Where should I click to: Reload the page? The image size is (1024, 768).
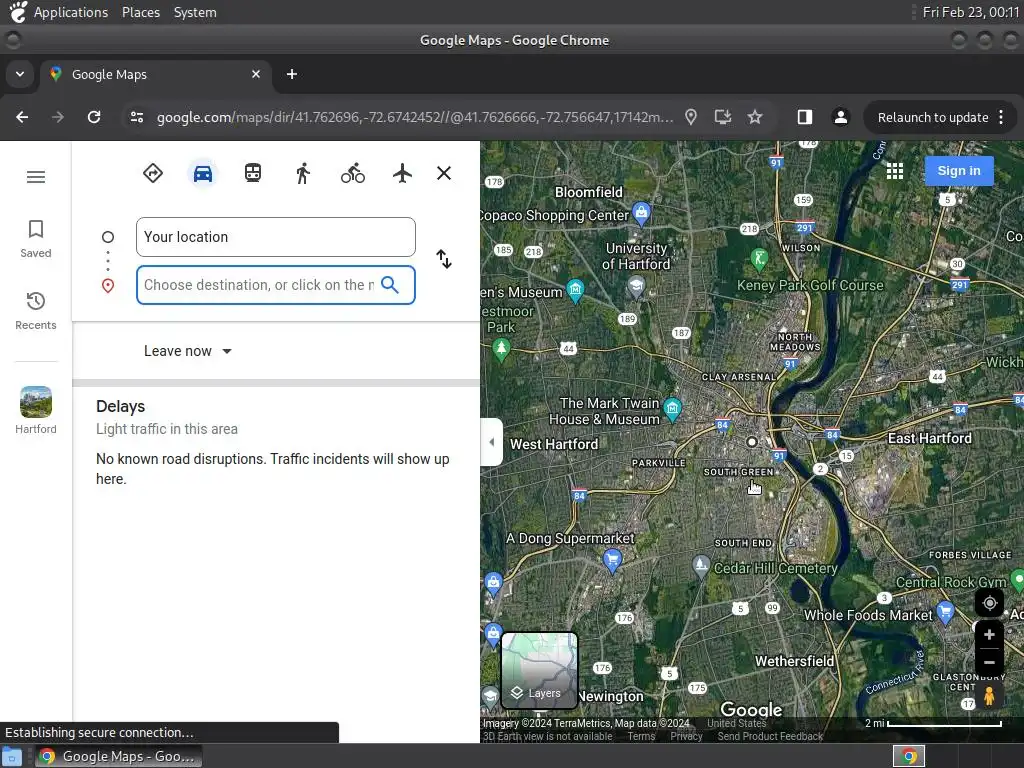coord(94,117)
